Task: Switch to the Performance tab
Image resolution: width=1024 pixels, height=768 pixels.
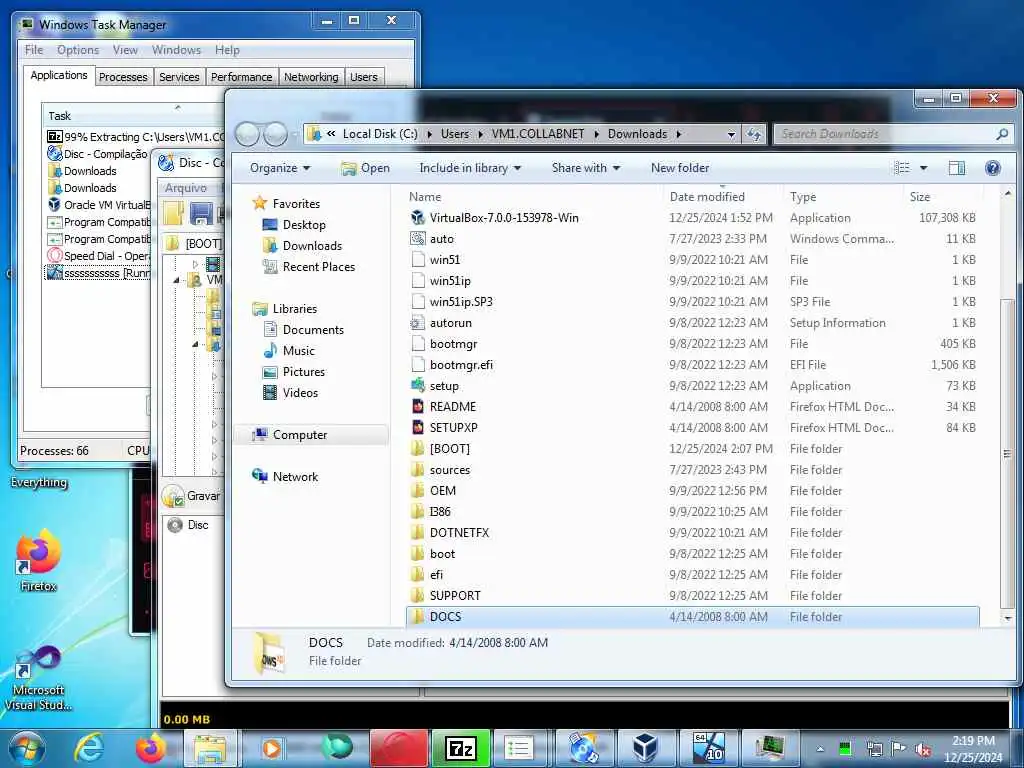Action: (x=242, y=76)
